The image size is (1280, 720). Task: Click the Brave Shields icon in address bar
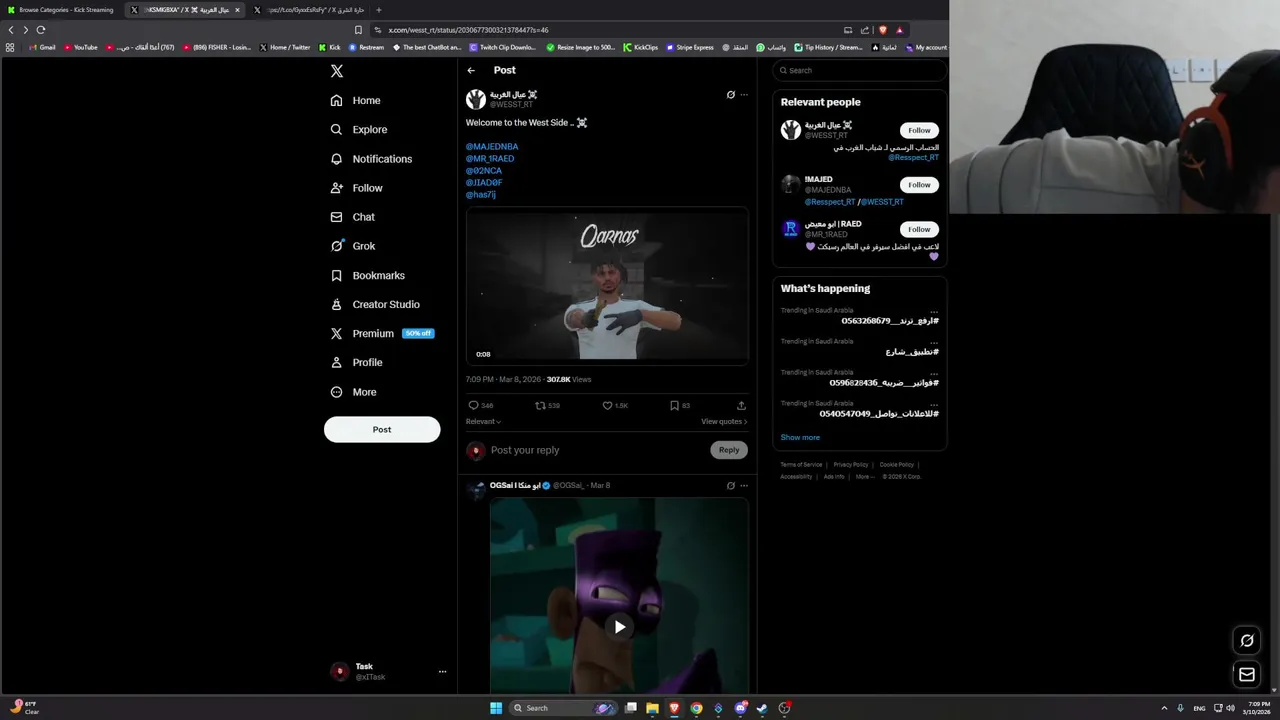point(883,30)
